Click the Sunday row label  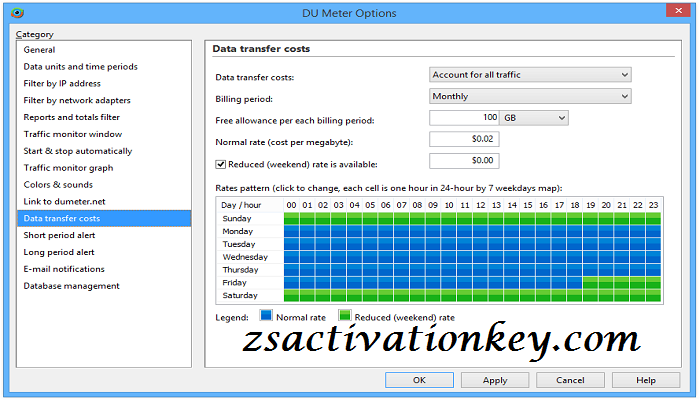pos(237,218)
